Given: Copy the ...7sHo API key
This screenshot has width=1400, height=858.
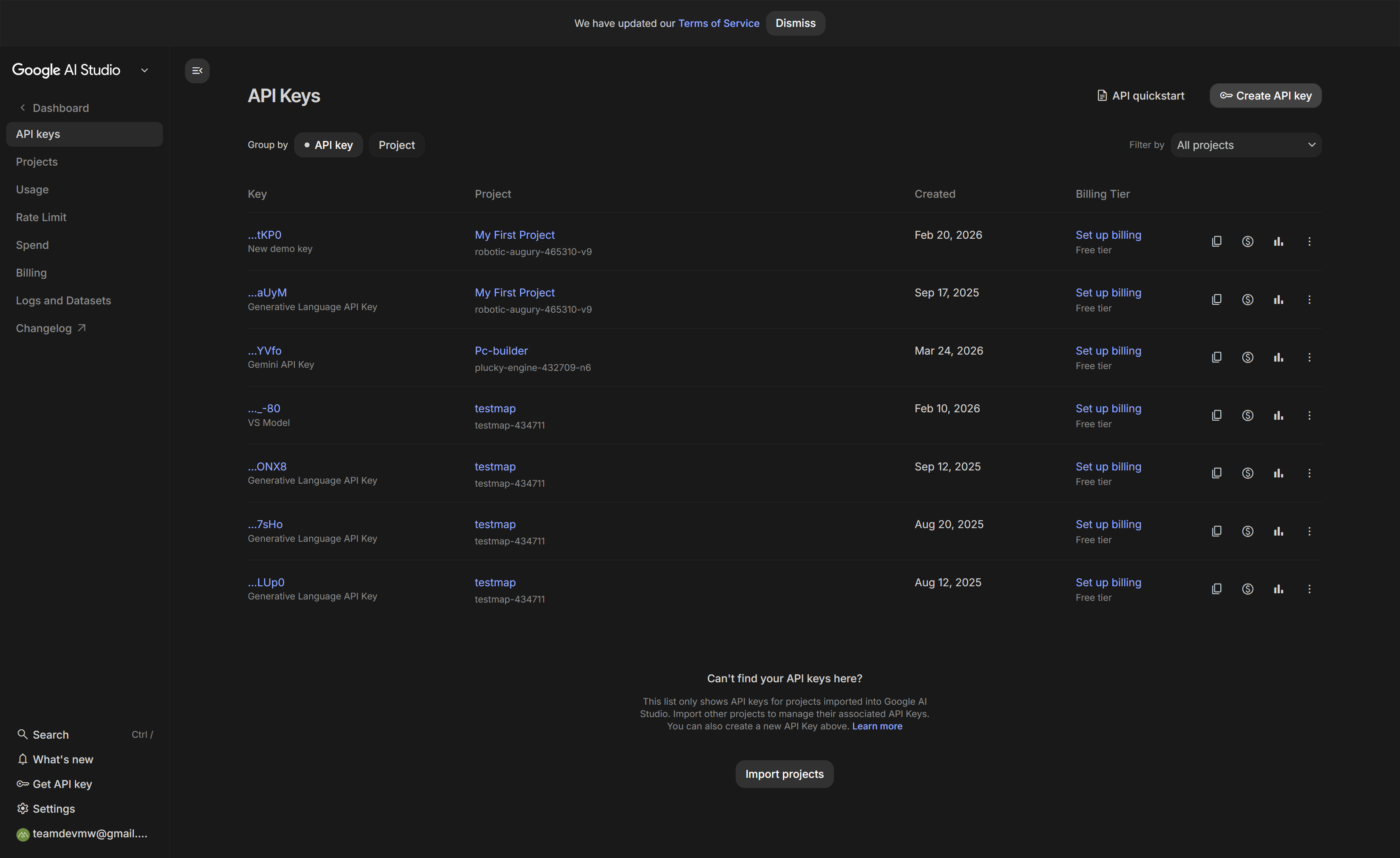Looking at the screenshot, I should 1216,531.
